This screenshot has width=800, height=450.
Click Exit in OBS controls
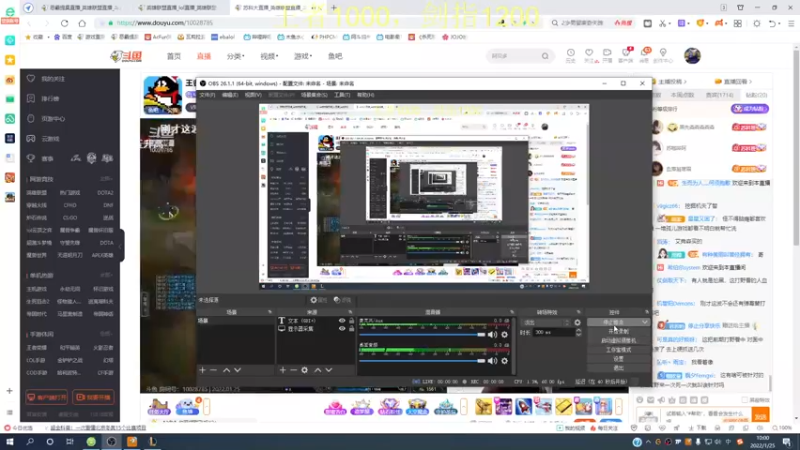(618, 368)
